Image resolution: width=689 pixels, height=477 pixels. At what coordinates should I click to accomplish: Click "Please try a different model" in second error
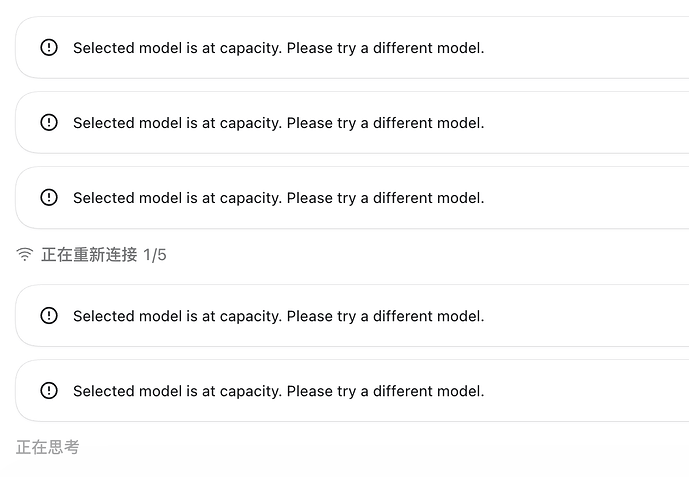pos(385,123)
